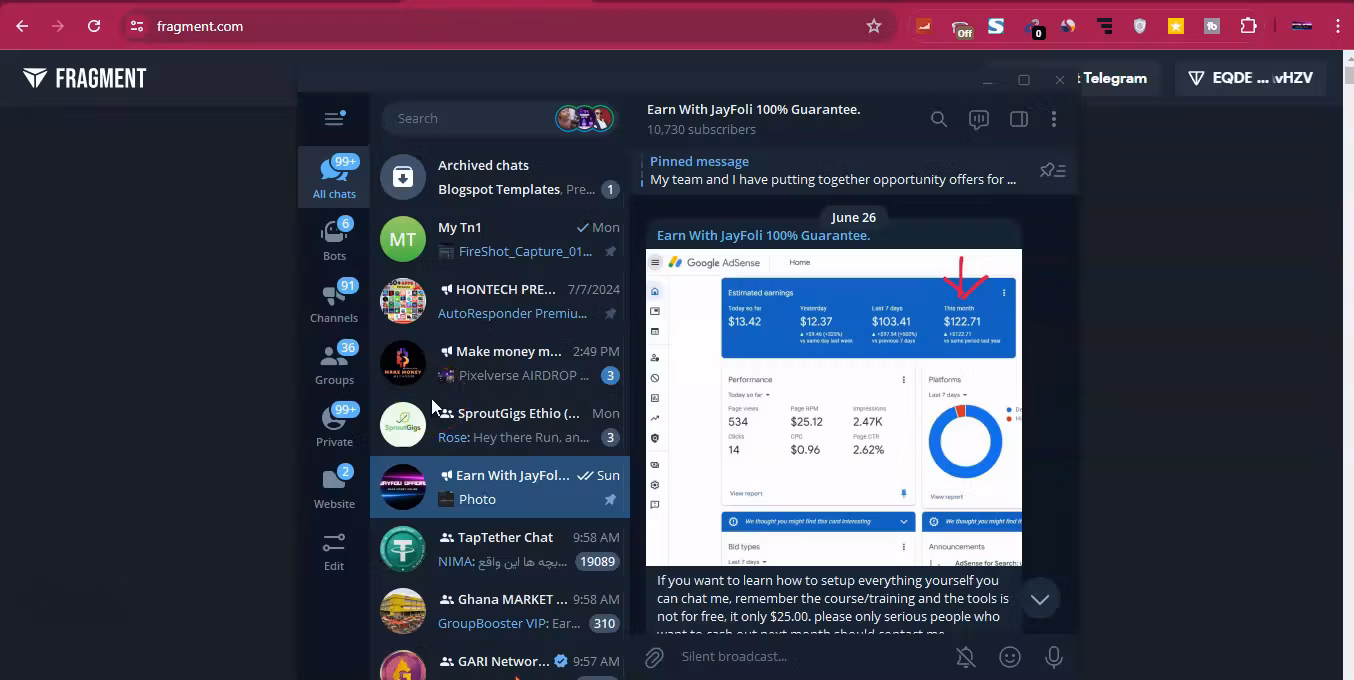Open stories avatars beside search box

(584, 118)
